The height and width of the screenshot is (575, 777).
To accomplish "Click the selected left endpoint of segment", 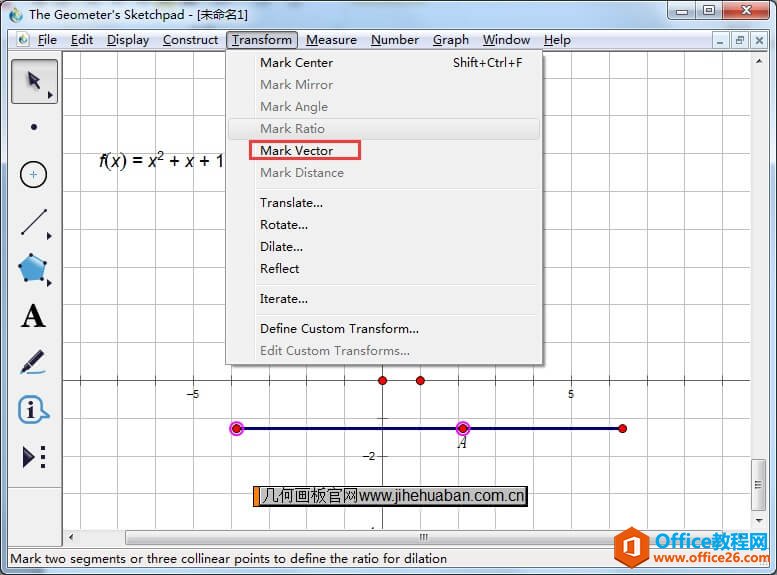I will tap(237, 428).
